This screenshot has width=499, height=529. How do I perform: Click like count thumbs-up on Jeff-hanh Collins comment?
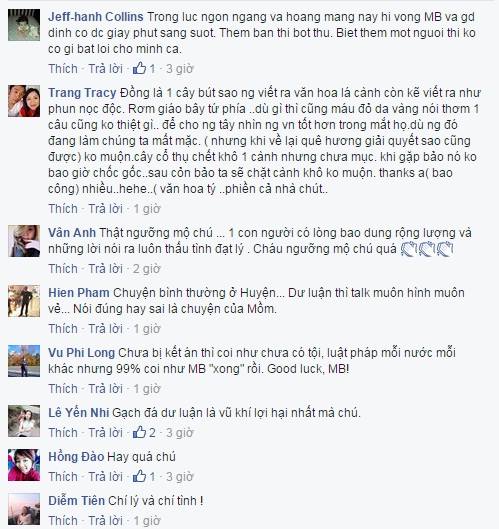(x=144, y=68)
